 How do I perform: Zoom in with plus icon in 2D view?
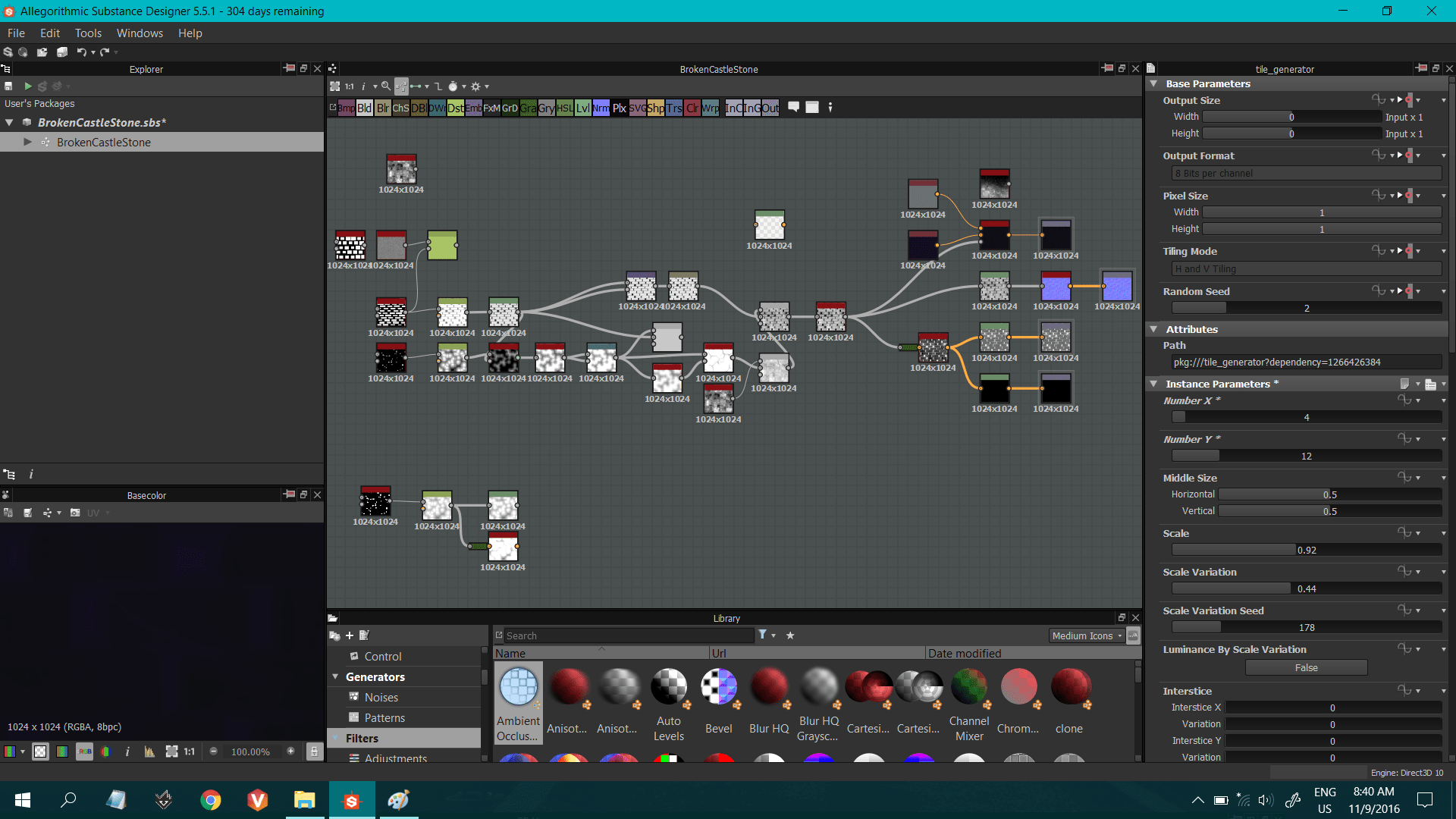290,752
